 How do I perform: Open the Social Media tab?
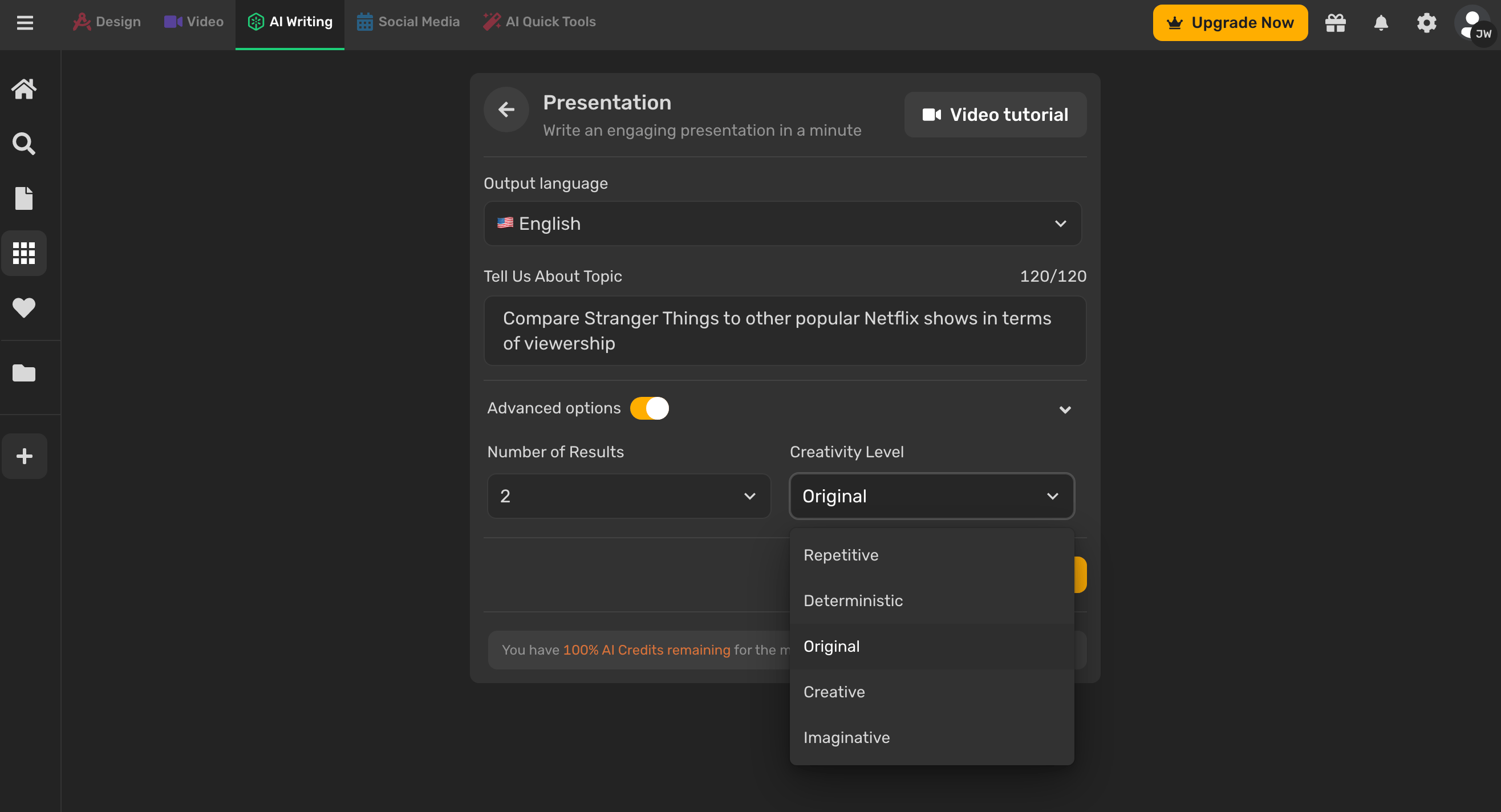click(408, 22)
